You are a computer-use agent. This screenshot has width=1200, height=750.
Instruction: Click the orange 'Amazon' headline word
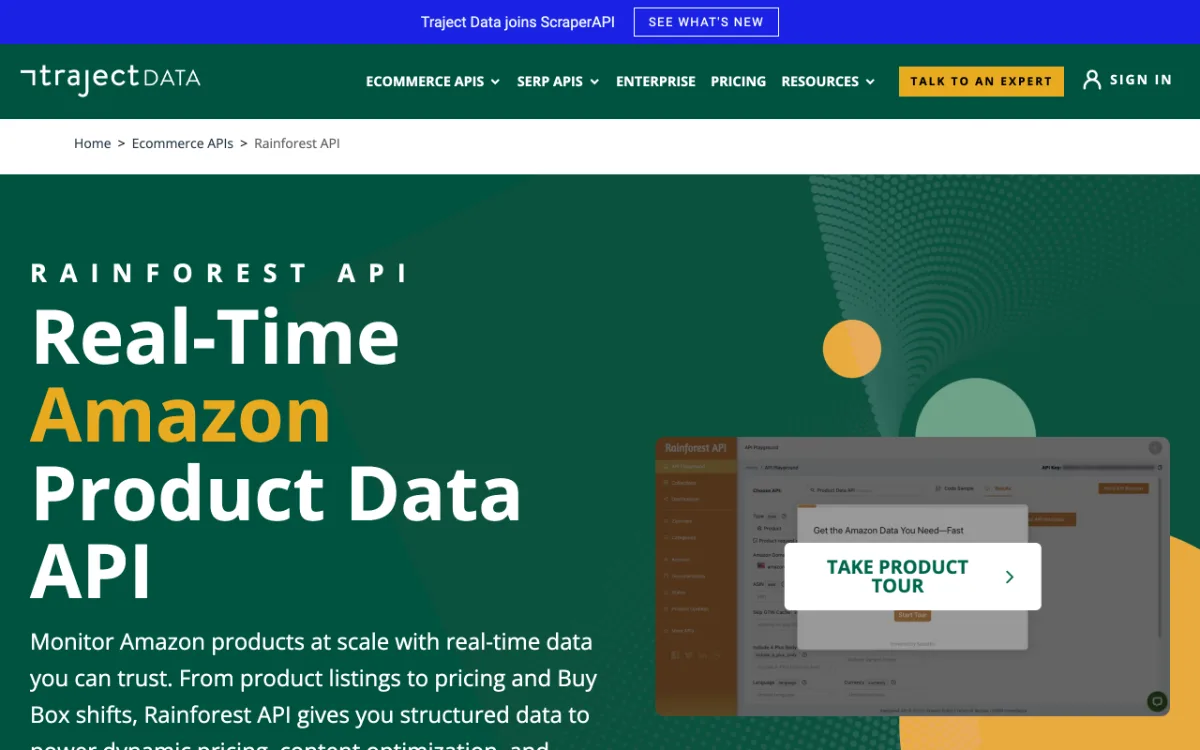tap(181, 414)
